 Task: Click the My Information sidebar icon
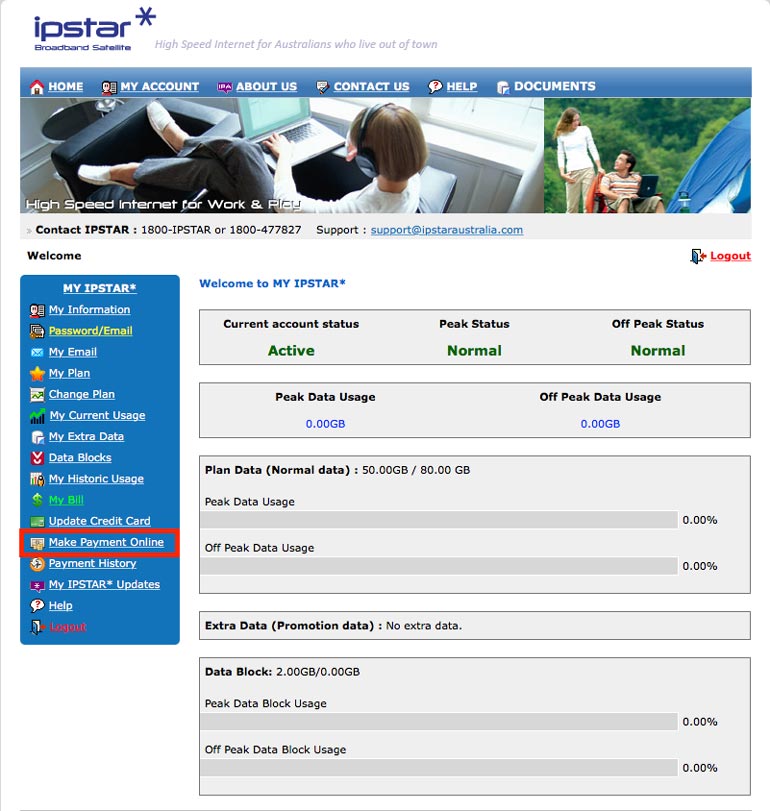(x=37, y=310)
